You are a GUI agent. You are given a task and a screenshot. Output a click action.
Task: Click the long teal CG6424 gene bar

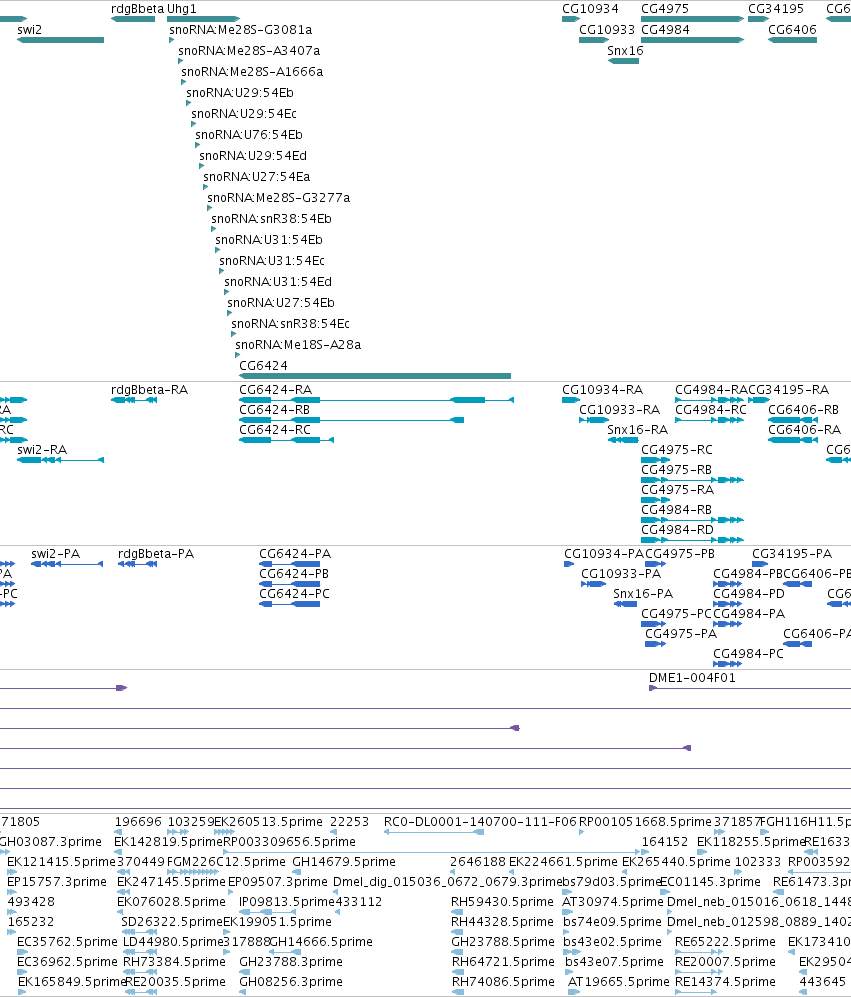[x=375, y=376]
